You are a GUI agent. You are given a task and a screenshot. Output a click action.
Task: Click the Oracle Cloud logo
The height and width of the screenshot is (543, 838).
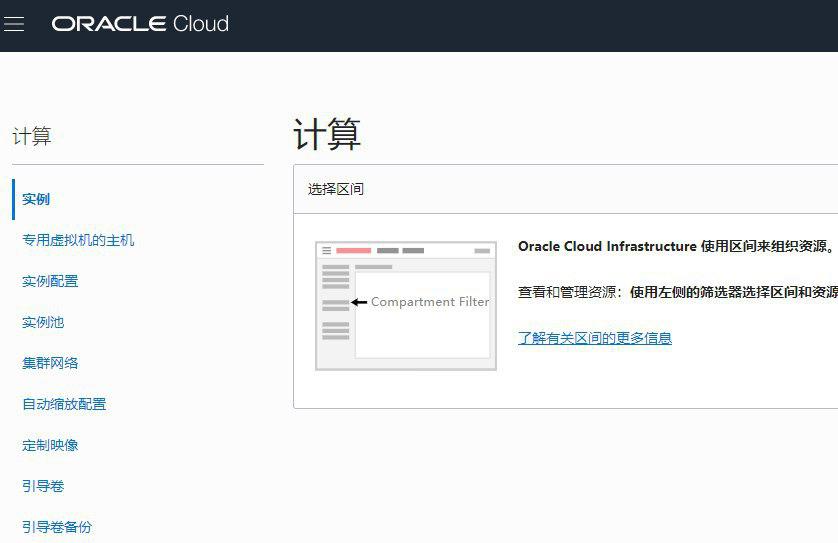click(140, 24)
